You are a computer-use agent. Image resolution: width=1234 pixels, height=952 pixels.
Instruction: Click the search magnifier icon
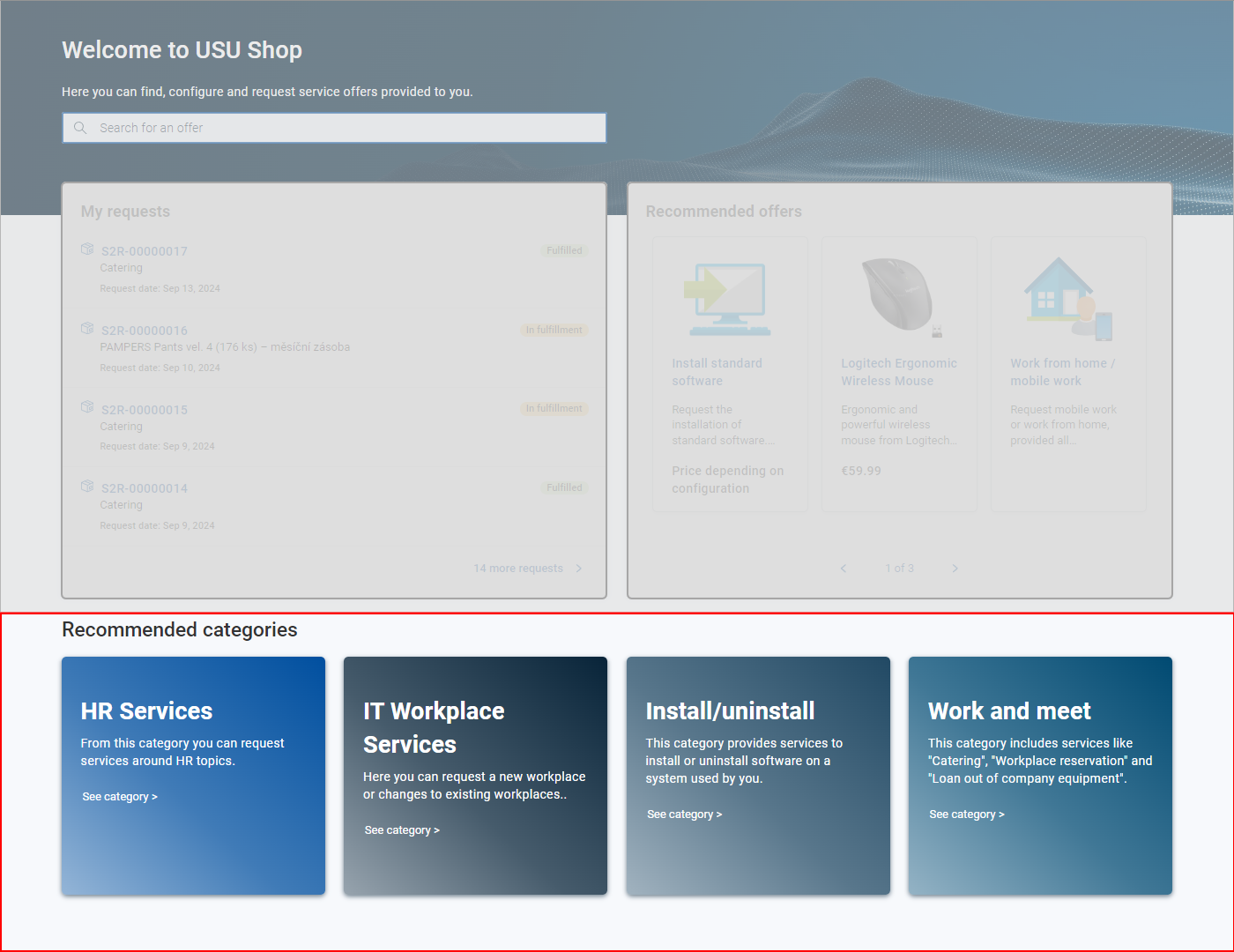[80, 128]
